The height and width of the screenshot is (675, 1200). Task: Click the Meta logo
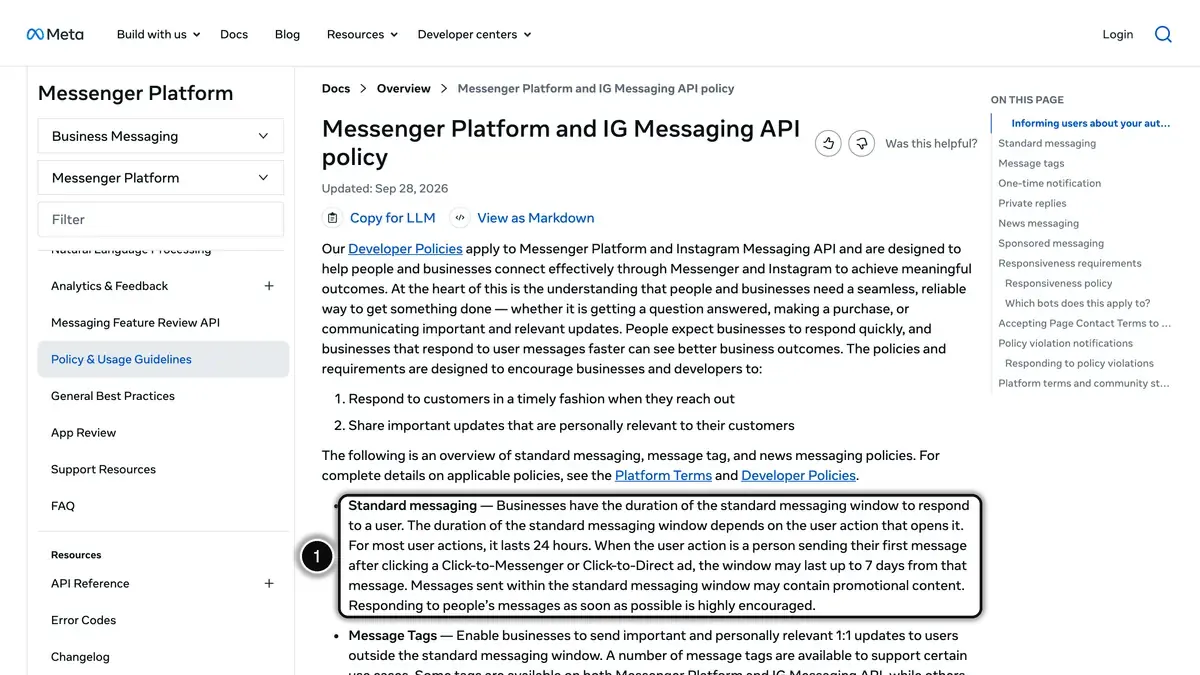point(55,34)
